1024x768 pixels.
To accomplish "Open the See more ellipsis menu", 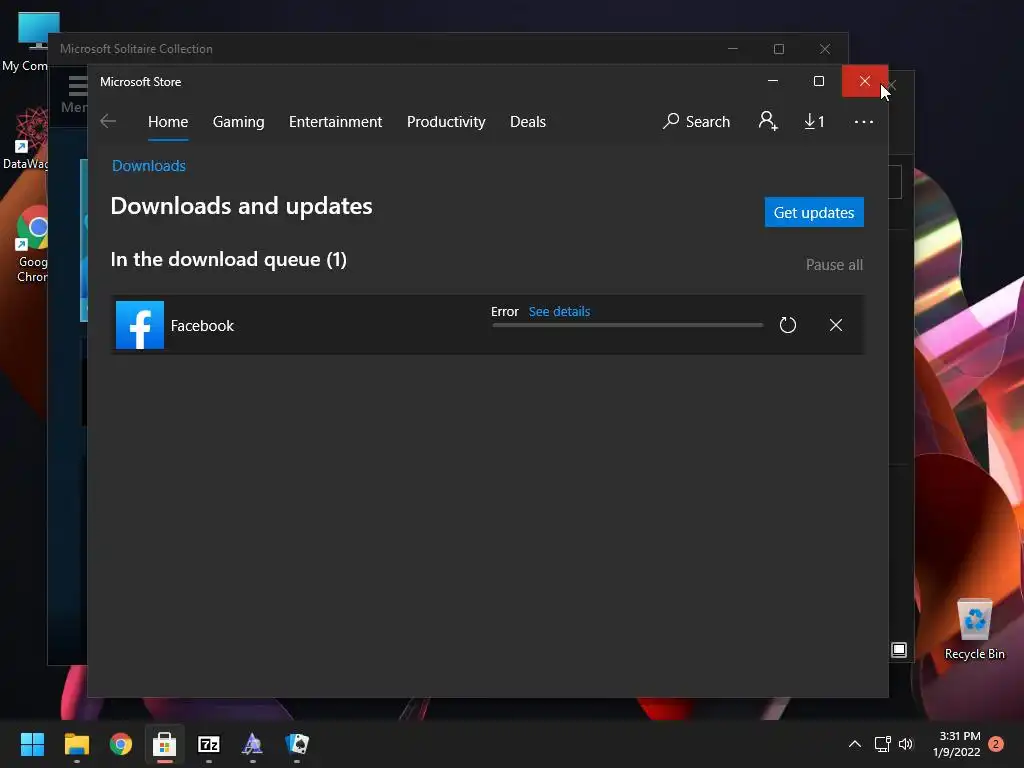I will (863, 122).
